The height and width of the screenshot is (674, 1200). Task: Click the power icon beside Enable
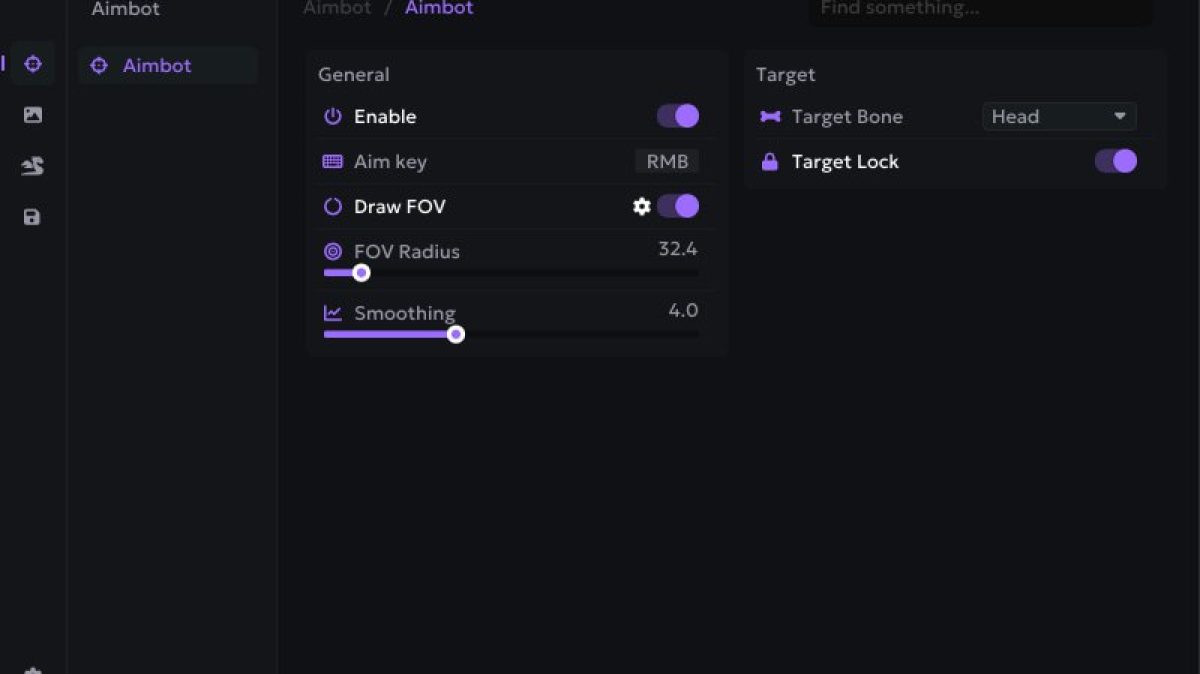pos(333,116)
